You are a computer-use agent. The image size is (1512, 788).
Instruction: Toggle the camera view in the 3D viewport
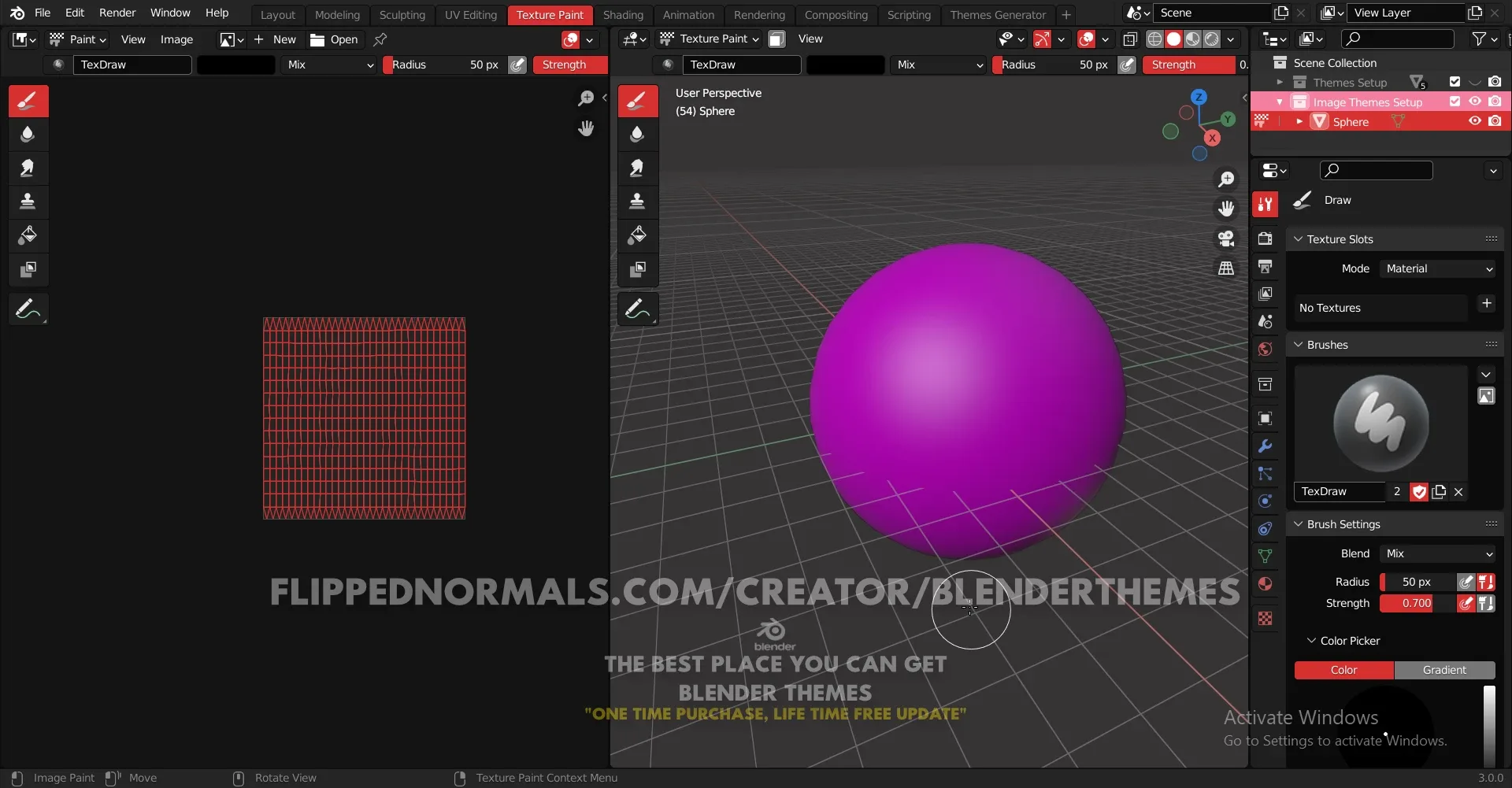pyautogui.click(x=1226, y=239)
